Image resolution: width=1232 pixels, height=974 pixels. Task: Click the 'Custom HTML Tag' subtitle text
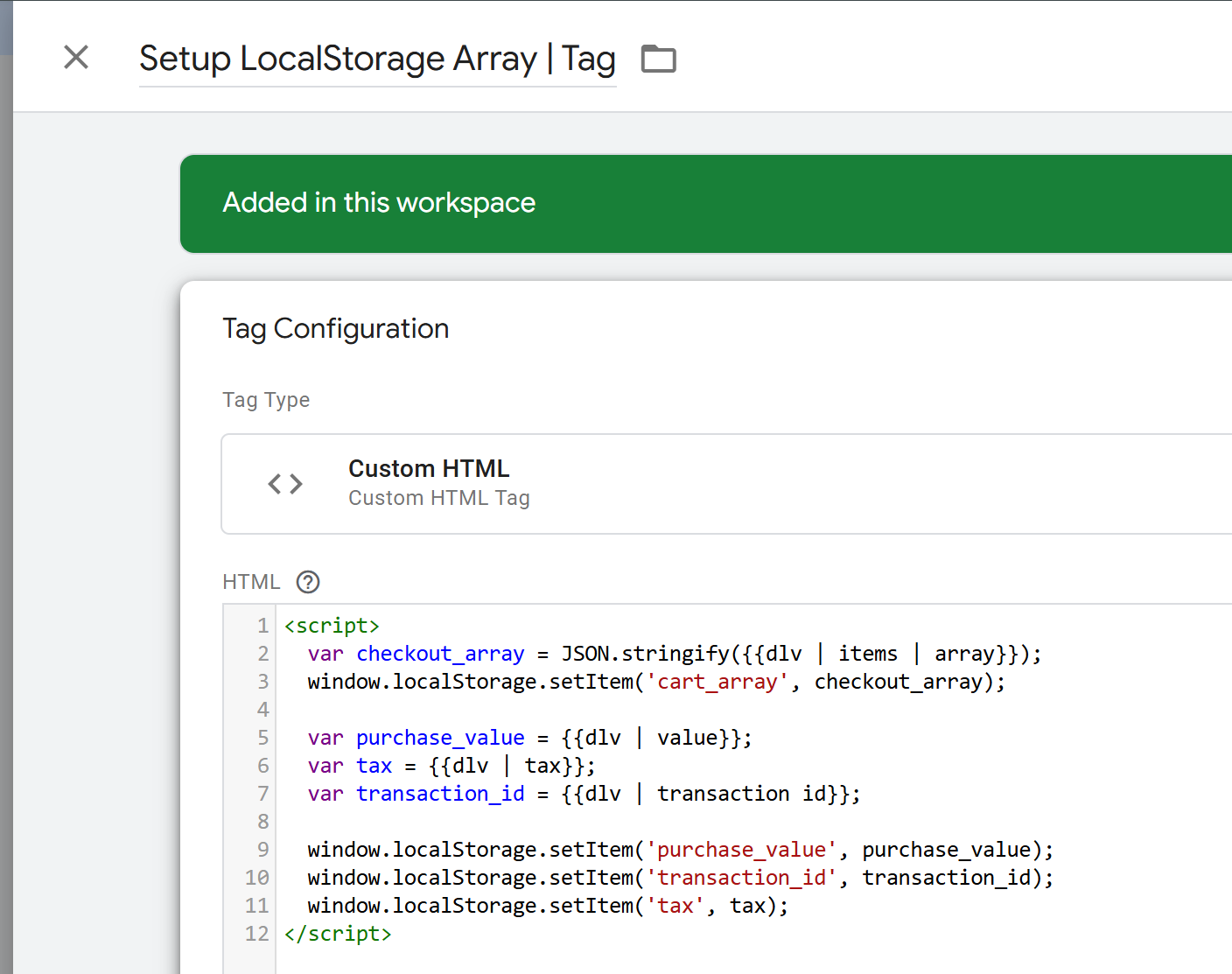click(x=438, y=498)
